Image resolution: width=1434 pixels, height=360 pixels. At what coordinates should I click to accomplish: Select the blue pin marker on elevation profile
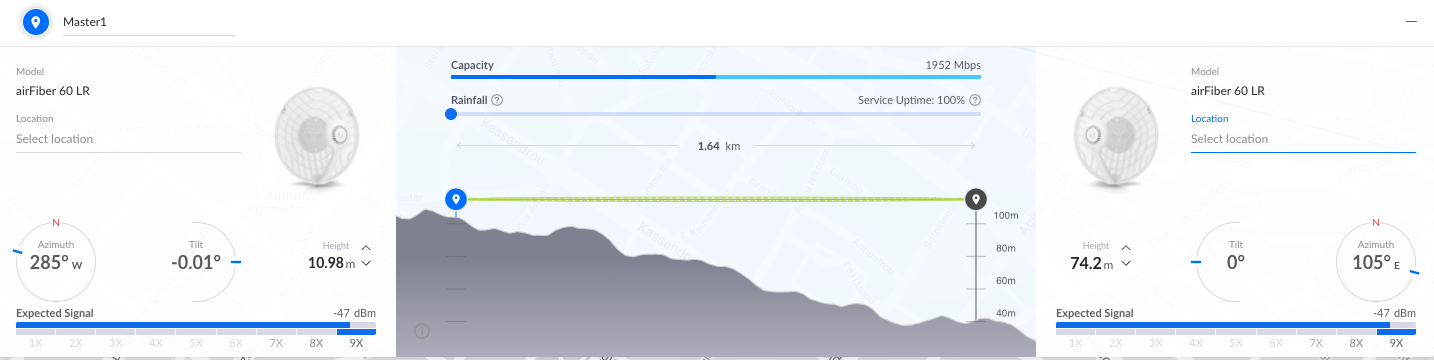(x=456, y=199)
